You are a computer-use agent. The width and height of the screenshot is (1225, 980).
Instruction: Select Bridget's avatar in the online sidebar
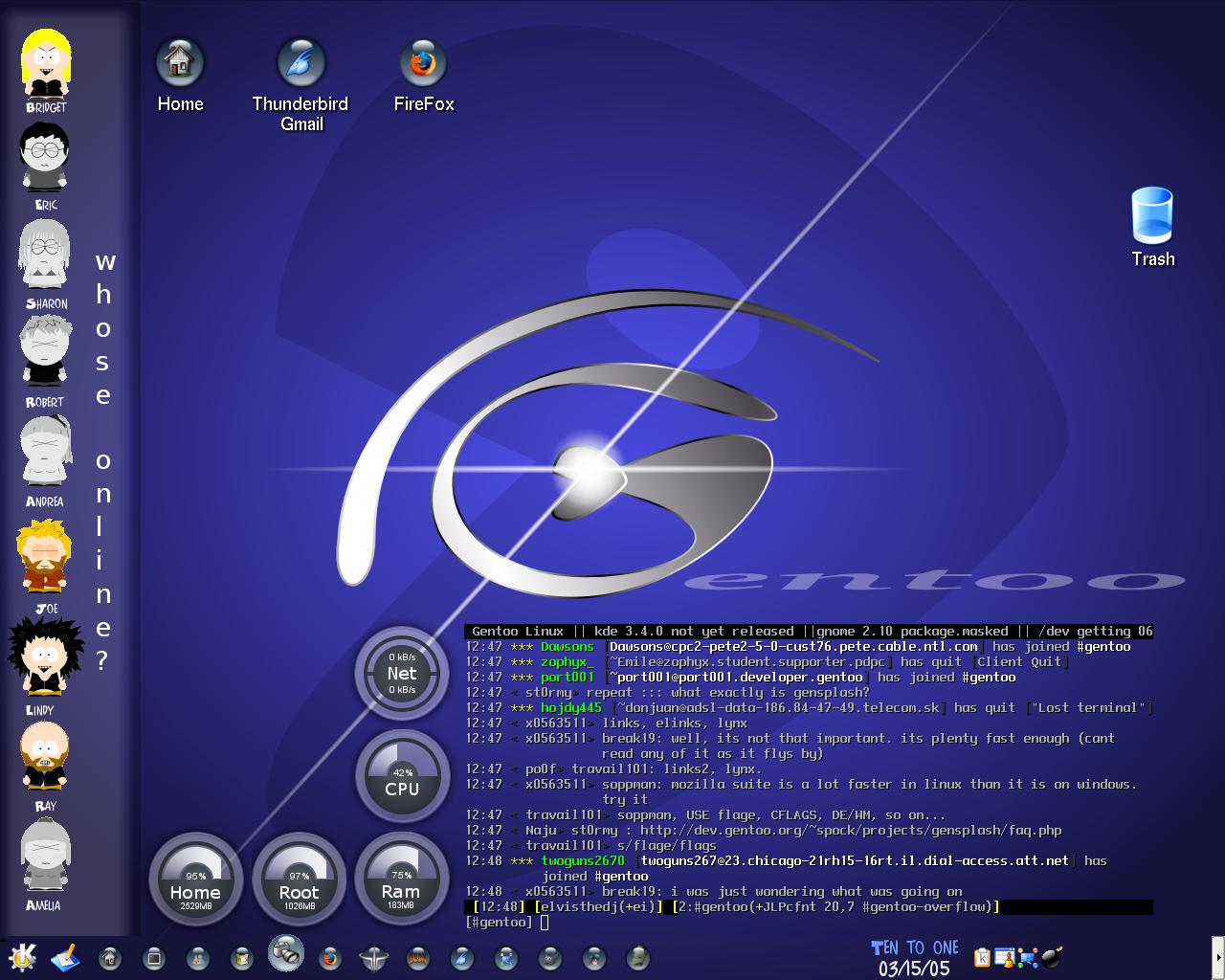click(44, 63)
